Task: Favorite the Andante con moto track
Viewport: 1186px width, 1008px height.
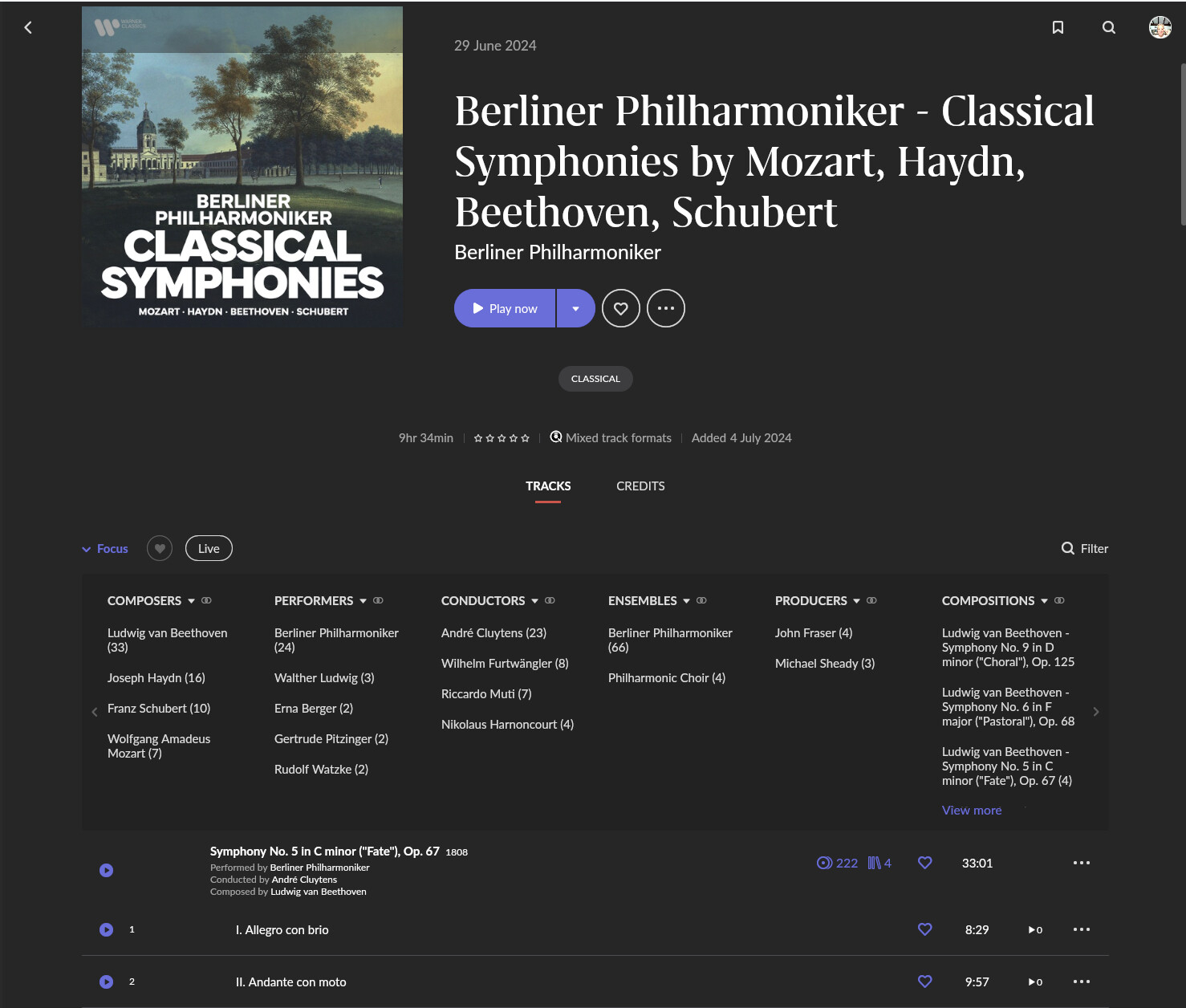Action: pos(924,982)
